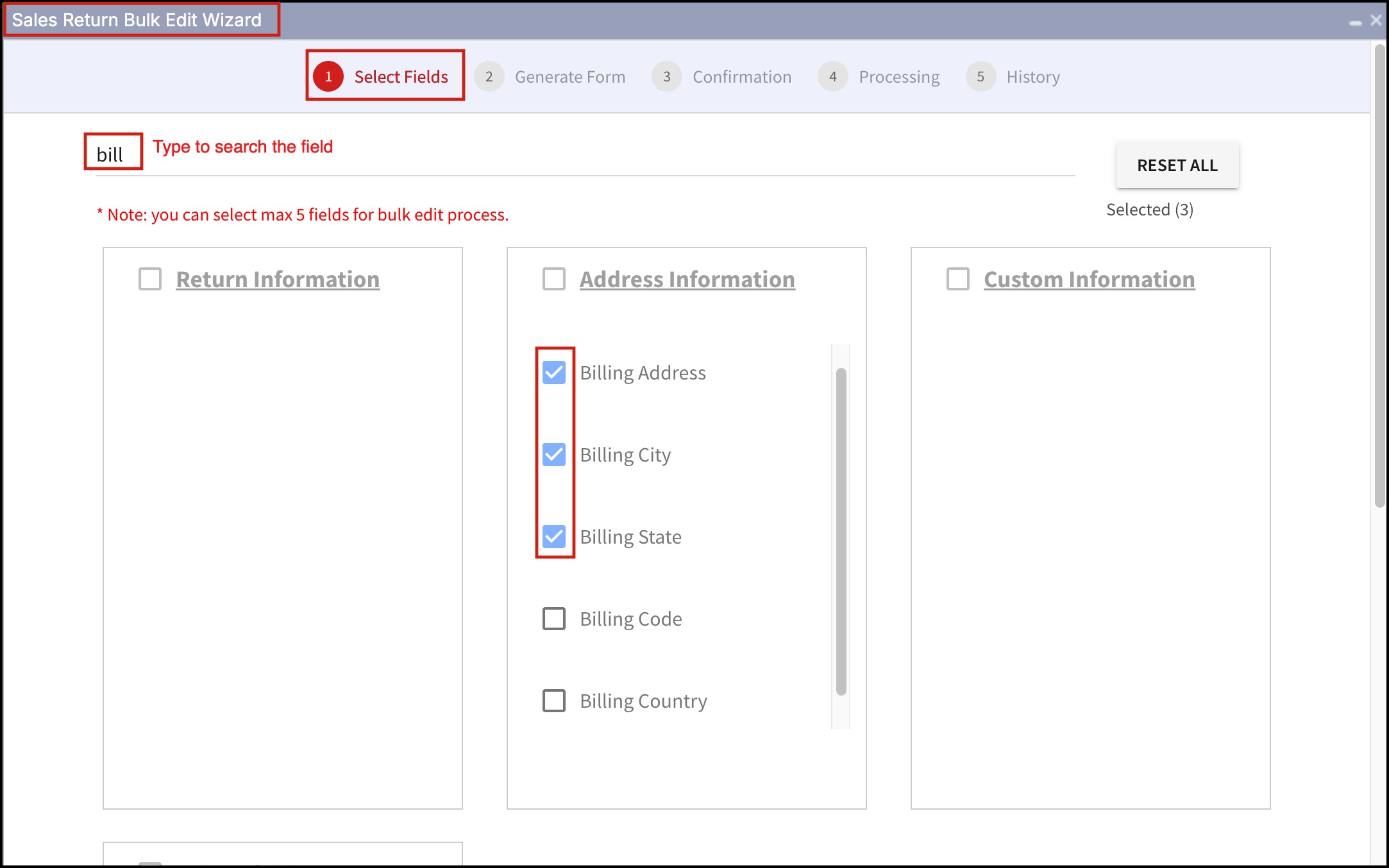Close the Sales Return Bulk Edit Wizard
This screenshot has height=868, width=1389.
(x=1376, y=21)
